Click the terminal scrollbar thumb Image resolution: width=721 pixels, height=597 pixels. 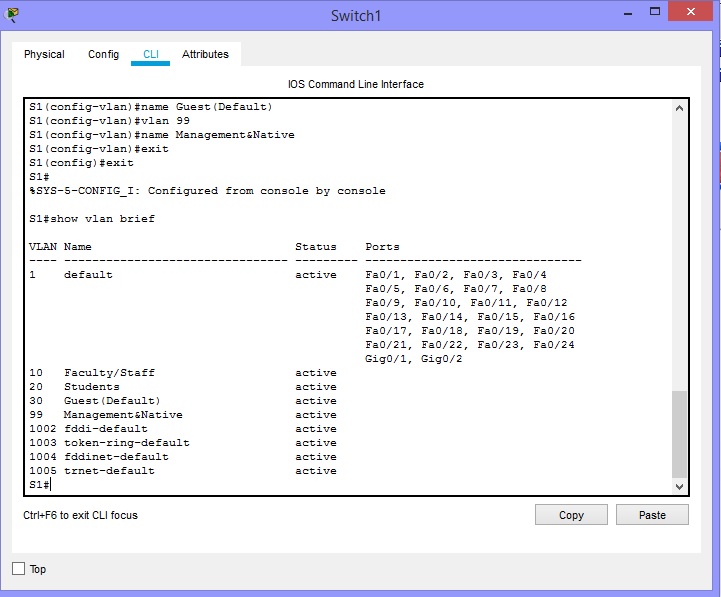680,433
